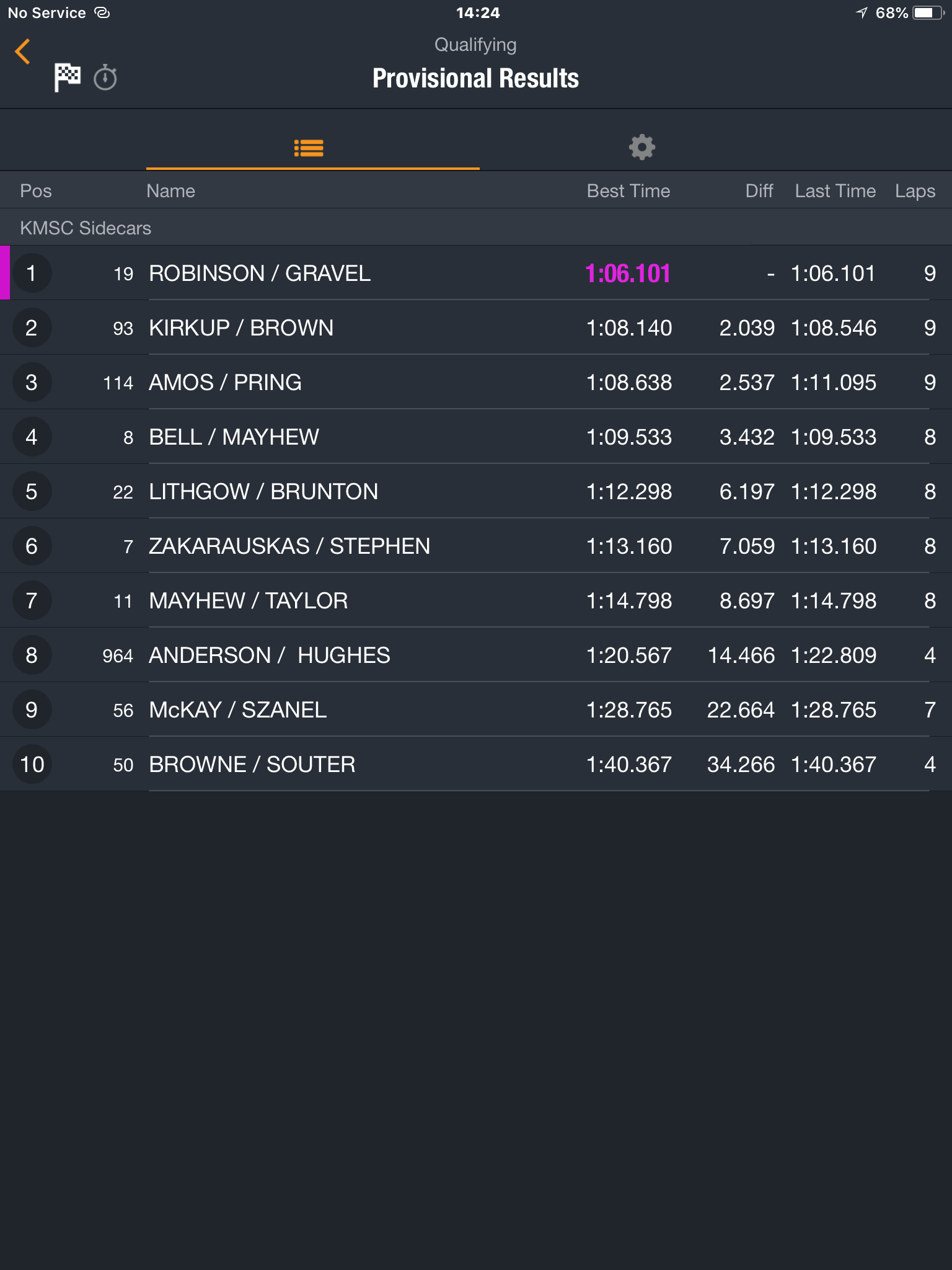
Task: Tap the Laps column header
Action: (x=915, y=191)
